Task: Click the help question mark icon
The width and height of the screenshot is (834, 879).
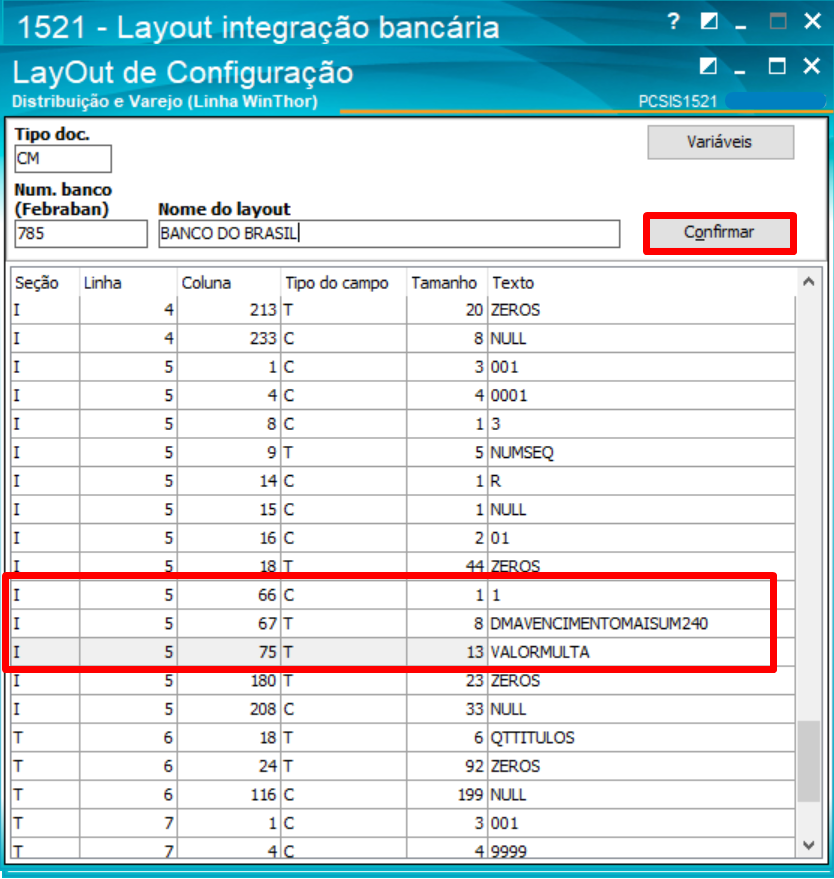Action: coord(672,20)
